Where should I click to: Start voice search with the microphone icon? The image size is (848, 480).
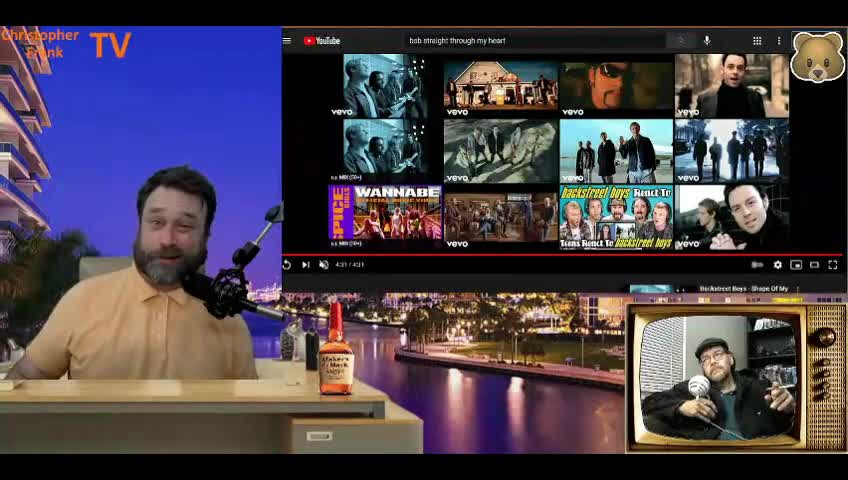click(707, 41)
